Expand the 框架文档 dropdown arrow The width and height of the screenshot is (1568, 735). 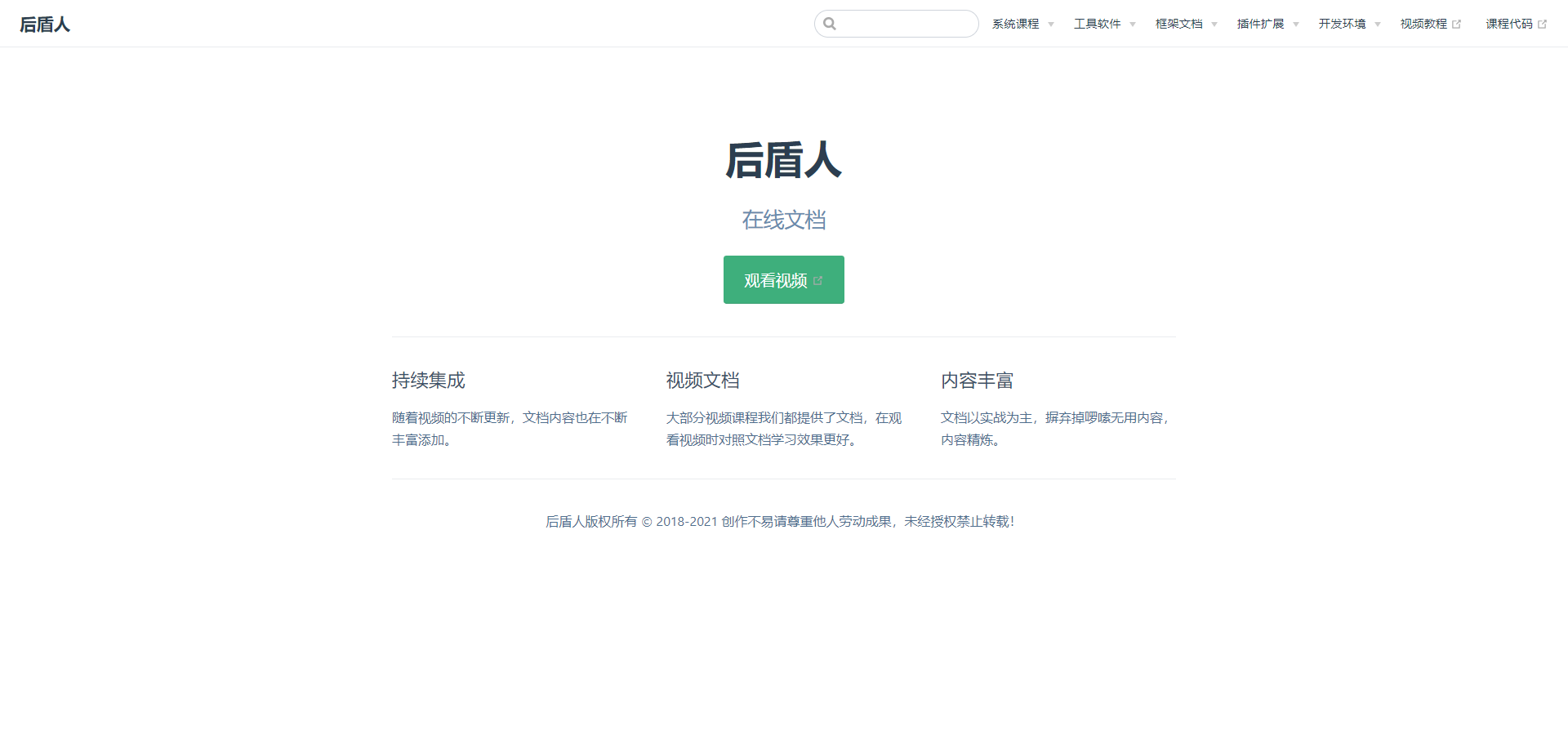(1214, 24)
